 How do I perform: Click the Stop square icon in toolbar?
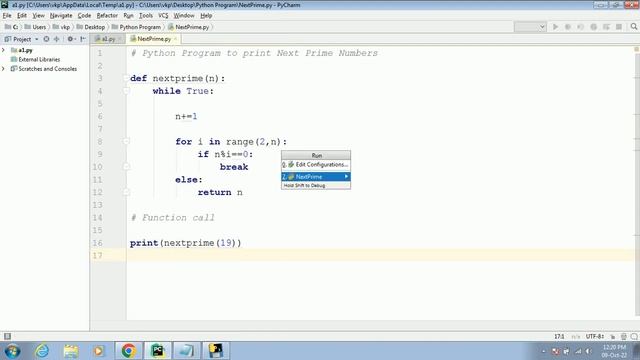coord(619,27)
